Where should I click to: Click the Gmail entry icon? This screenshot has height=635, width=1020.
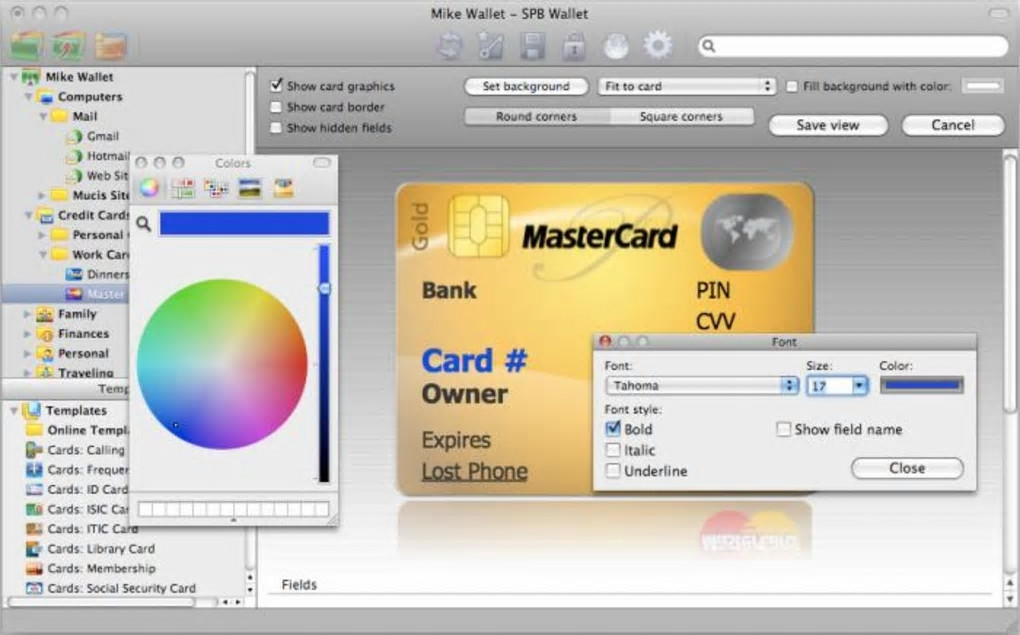click(x=75, y=136)
